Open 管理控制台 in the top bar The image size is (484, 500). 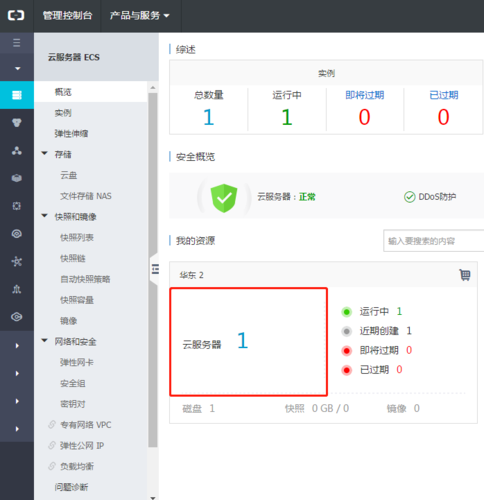67,15
